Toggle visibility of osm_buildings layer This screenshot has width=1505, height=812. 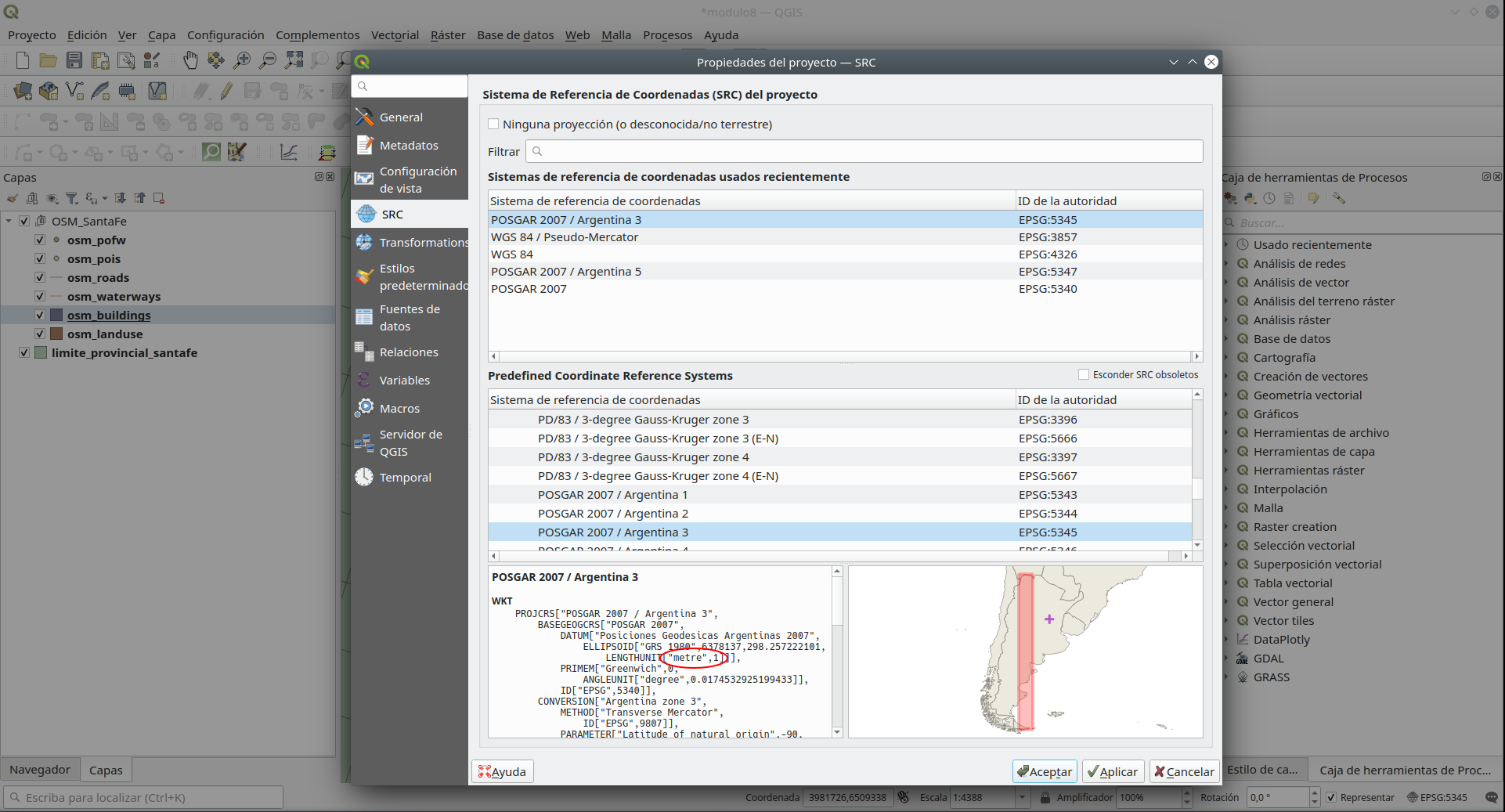40,315
